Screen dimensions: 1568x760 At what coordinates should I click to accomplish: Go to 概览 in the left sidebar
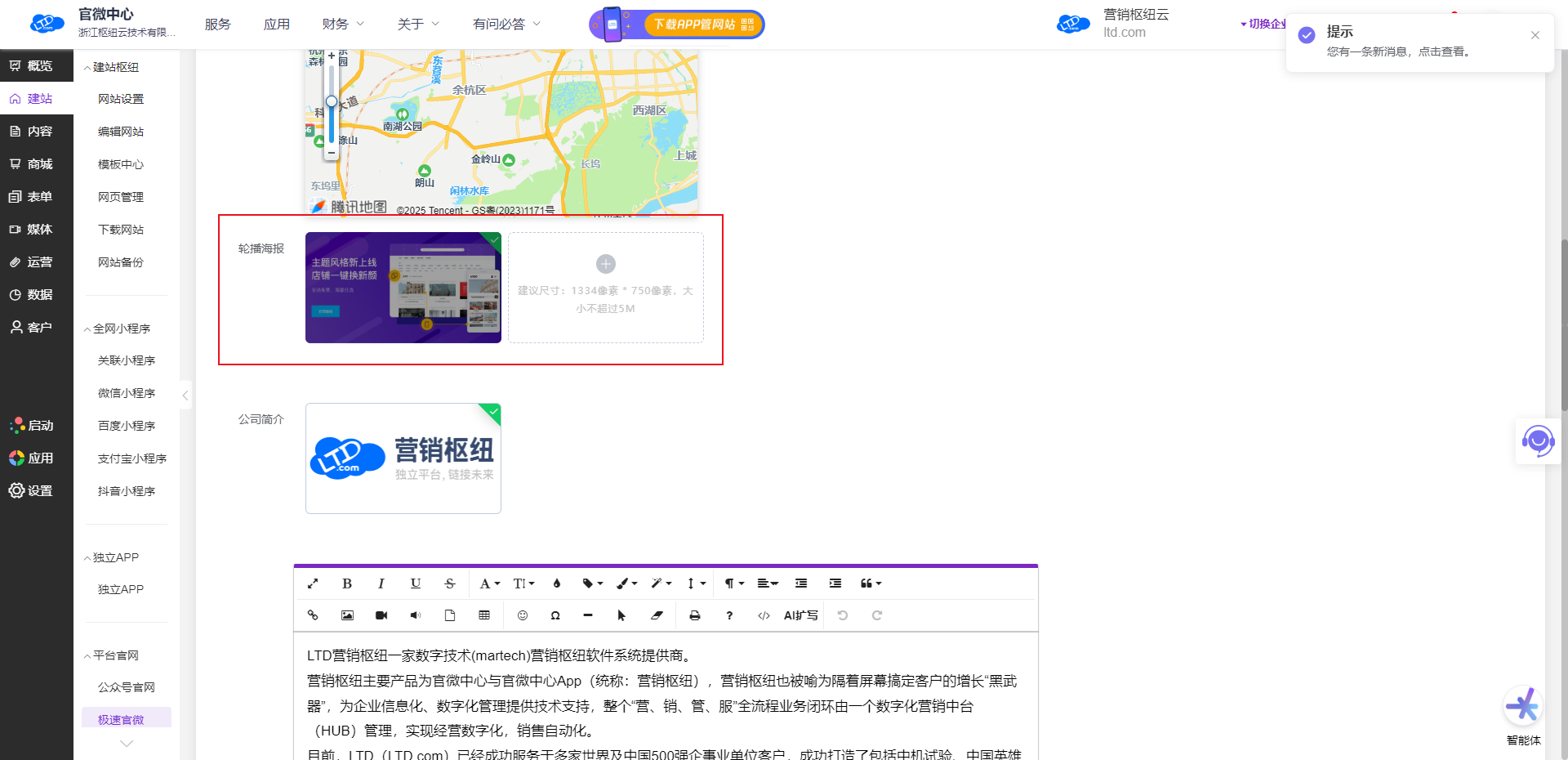pyautogui.click(x=37, y=65)
